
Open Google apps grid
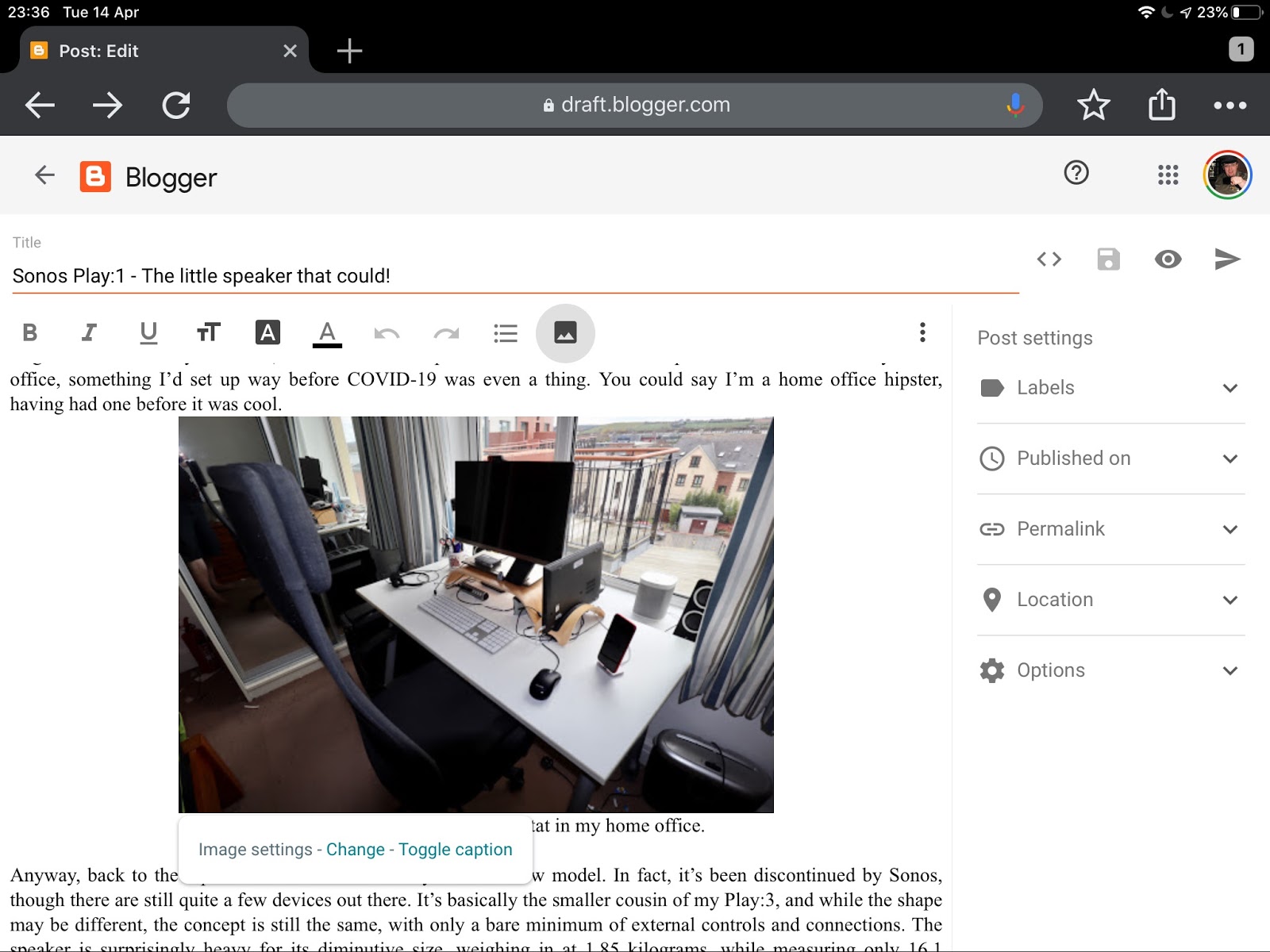coord(1168,175)
